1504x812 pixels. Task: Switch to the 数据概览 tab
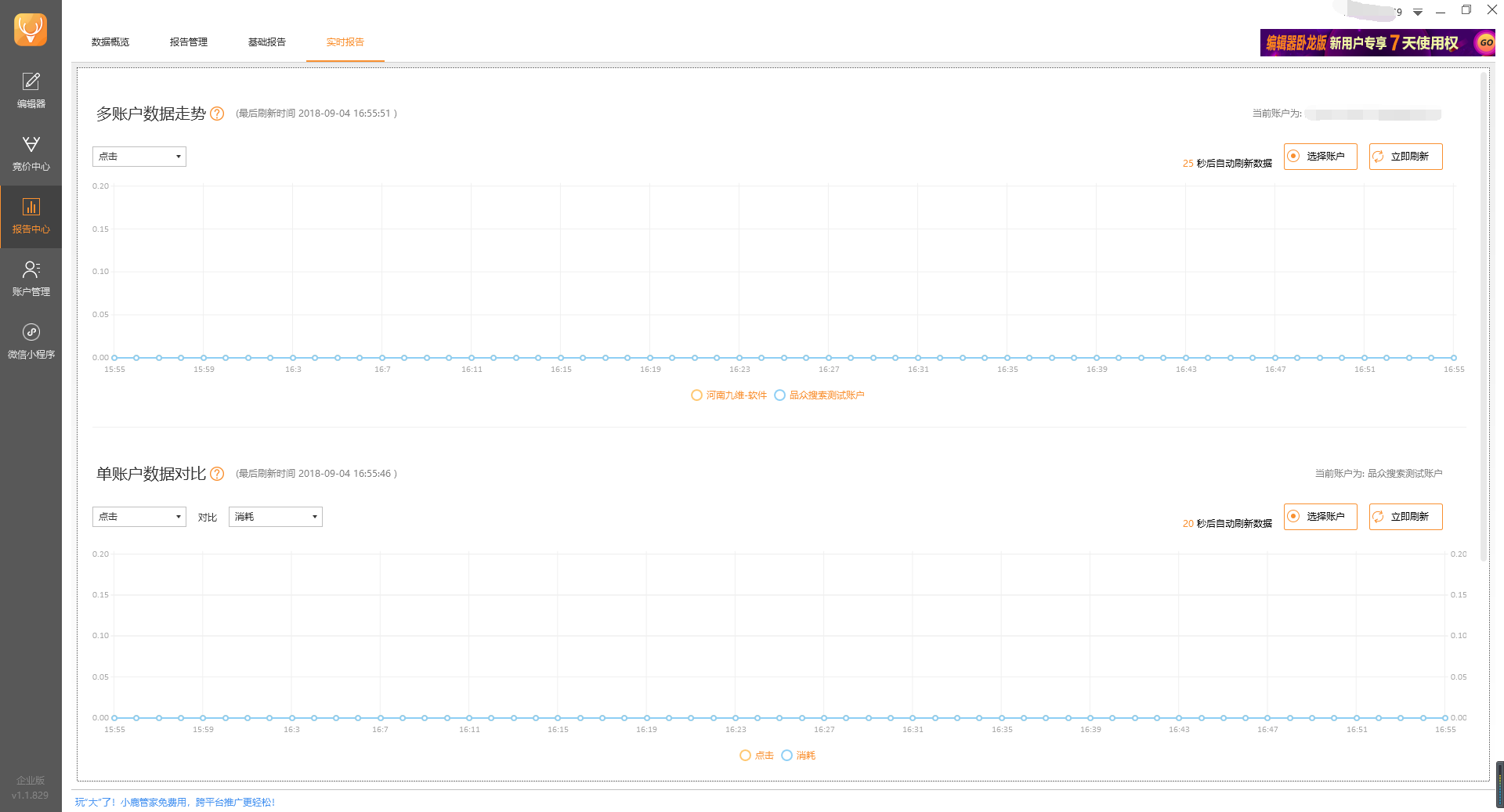click(x=110, y=42)
